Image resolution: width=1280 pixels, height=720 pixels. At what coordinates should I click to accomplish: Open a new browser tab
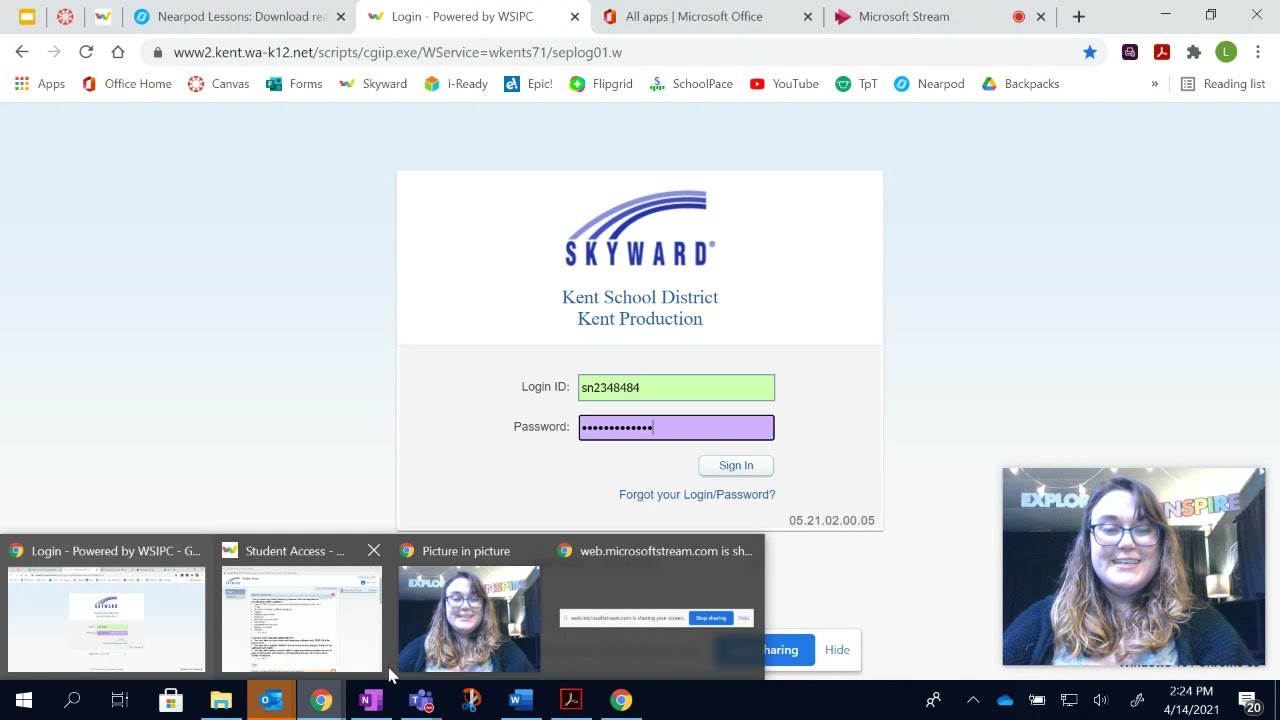1078,17
